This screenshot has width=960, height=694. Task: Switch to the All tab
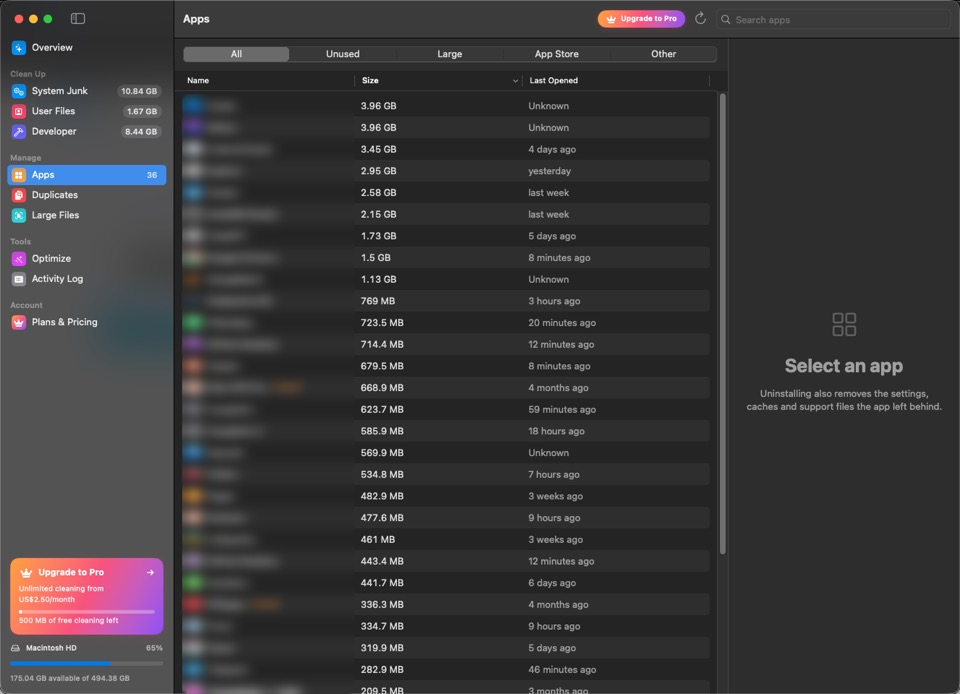pos(236,54)
